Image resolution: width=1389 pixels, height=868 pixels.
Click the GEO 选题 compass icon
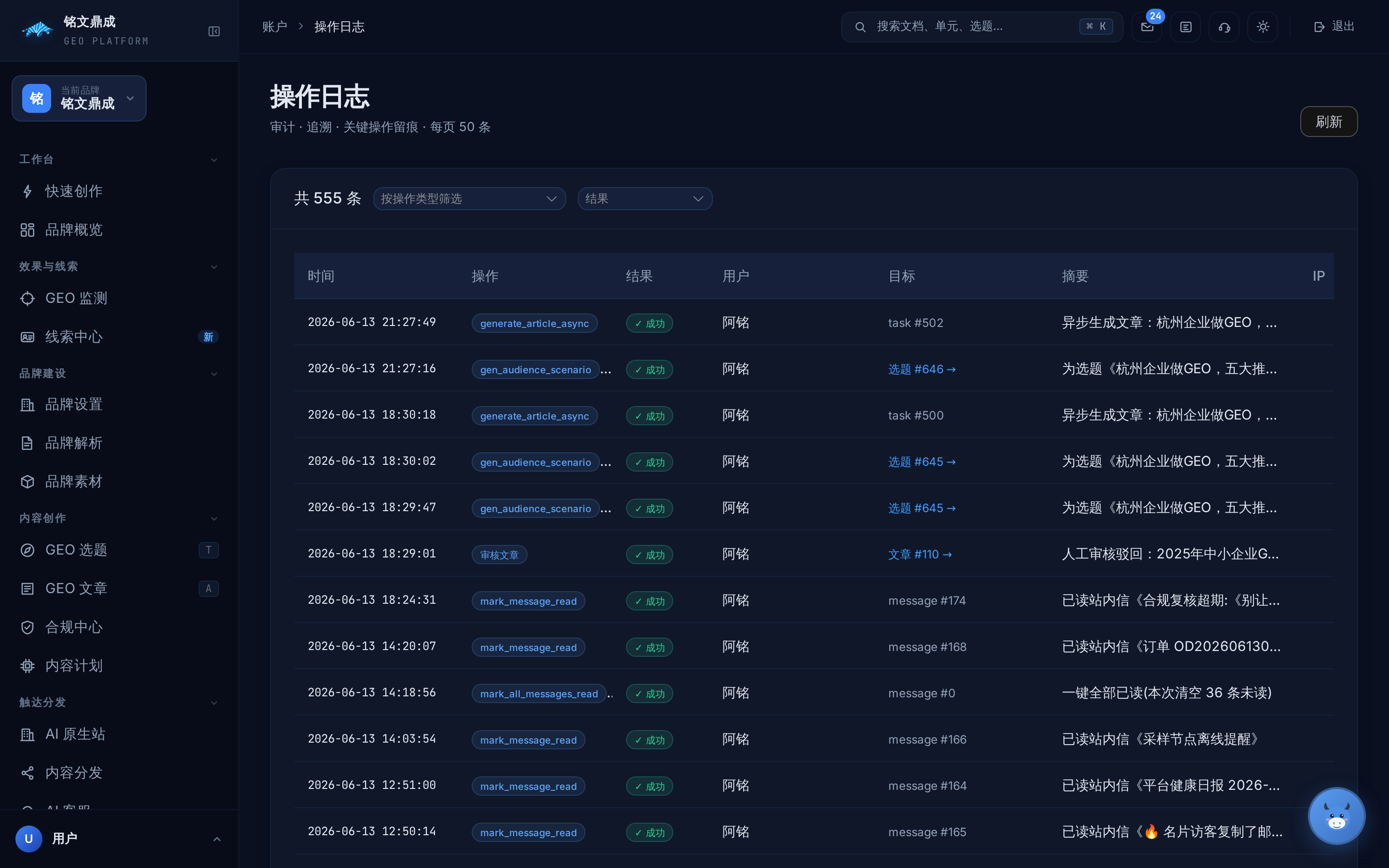[27, 550]
